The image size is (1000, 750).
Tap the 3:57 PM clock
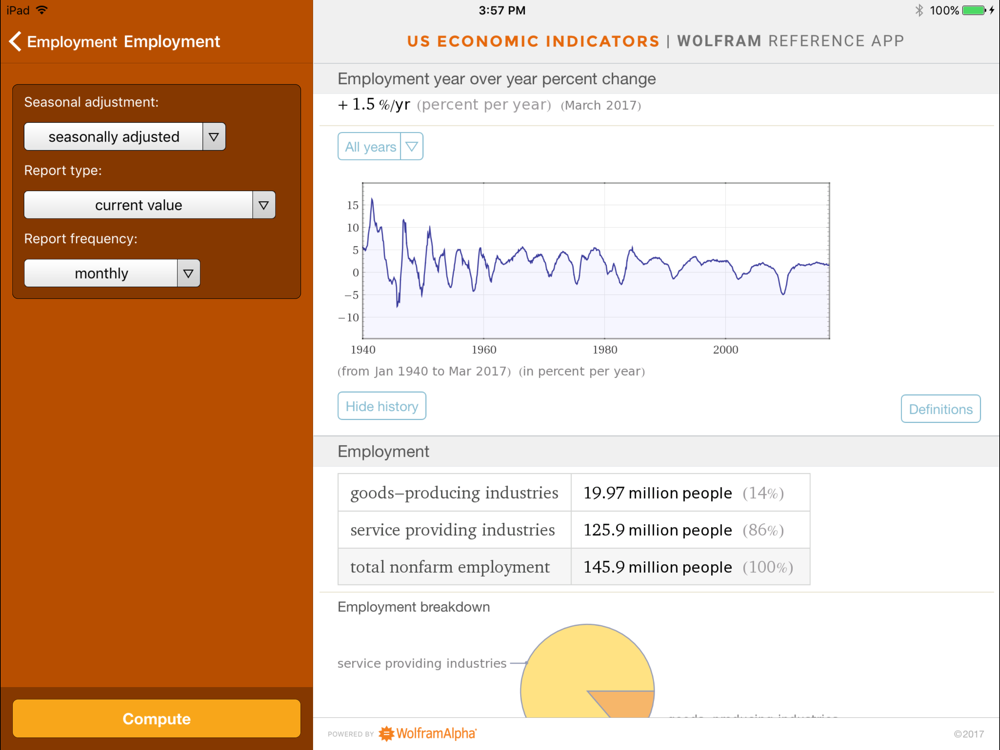[x=502, y=10]
